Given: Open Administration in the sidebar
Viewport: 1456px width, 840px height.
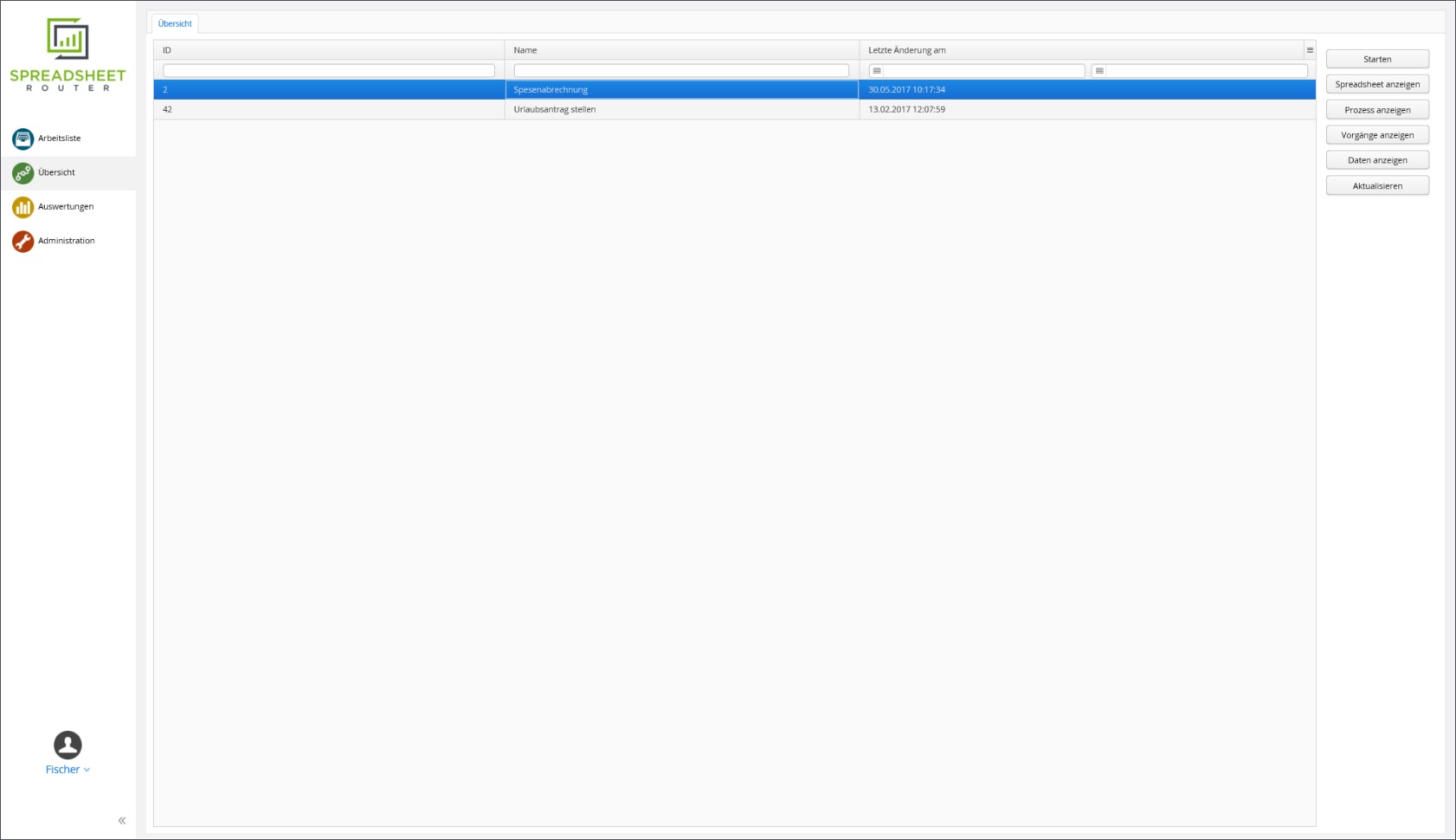Looking at the screenshot, I should [68, 242].
